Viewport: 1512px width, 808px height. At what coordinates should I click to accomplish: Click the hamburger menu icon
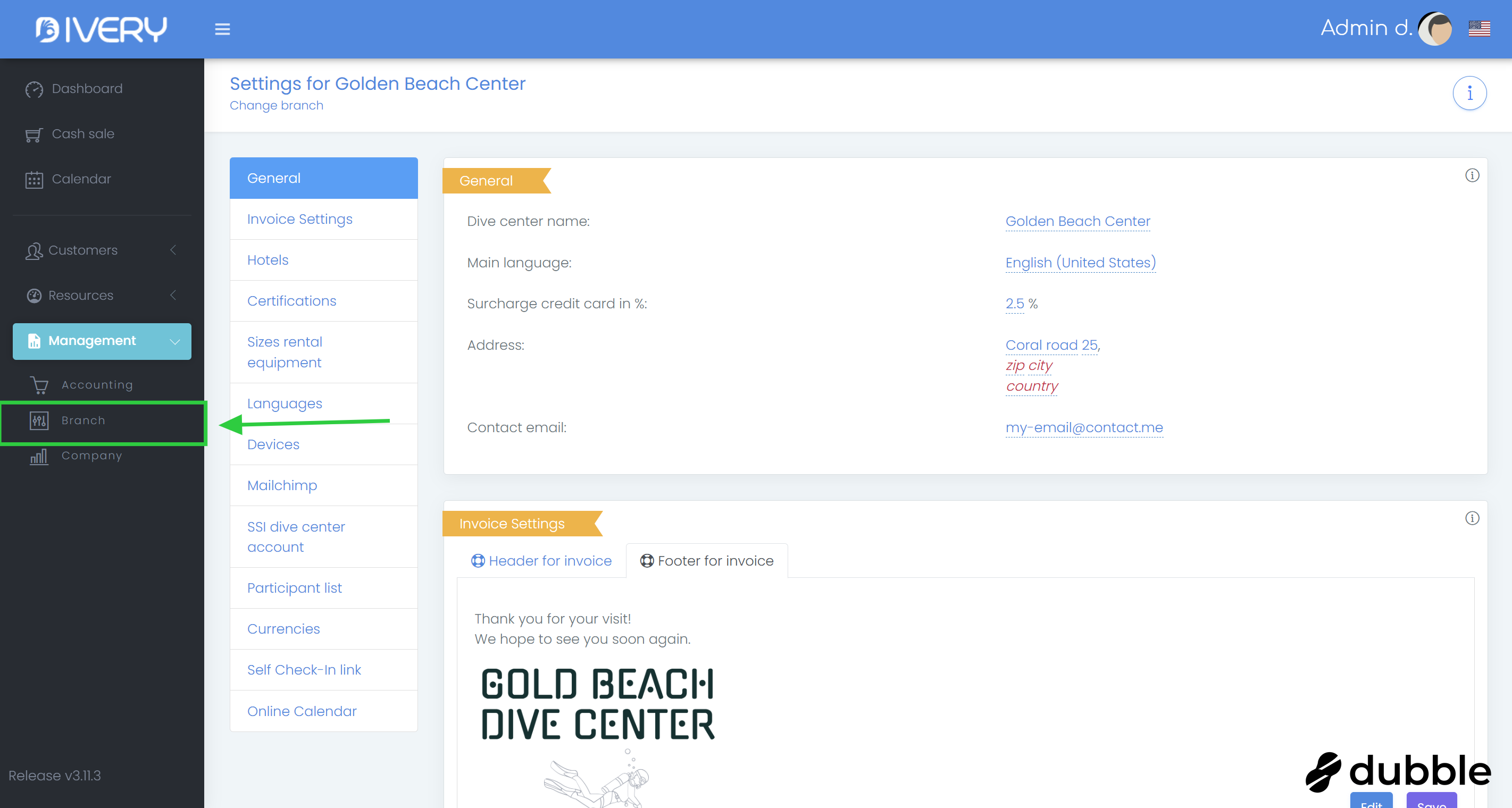point(222,29)
